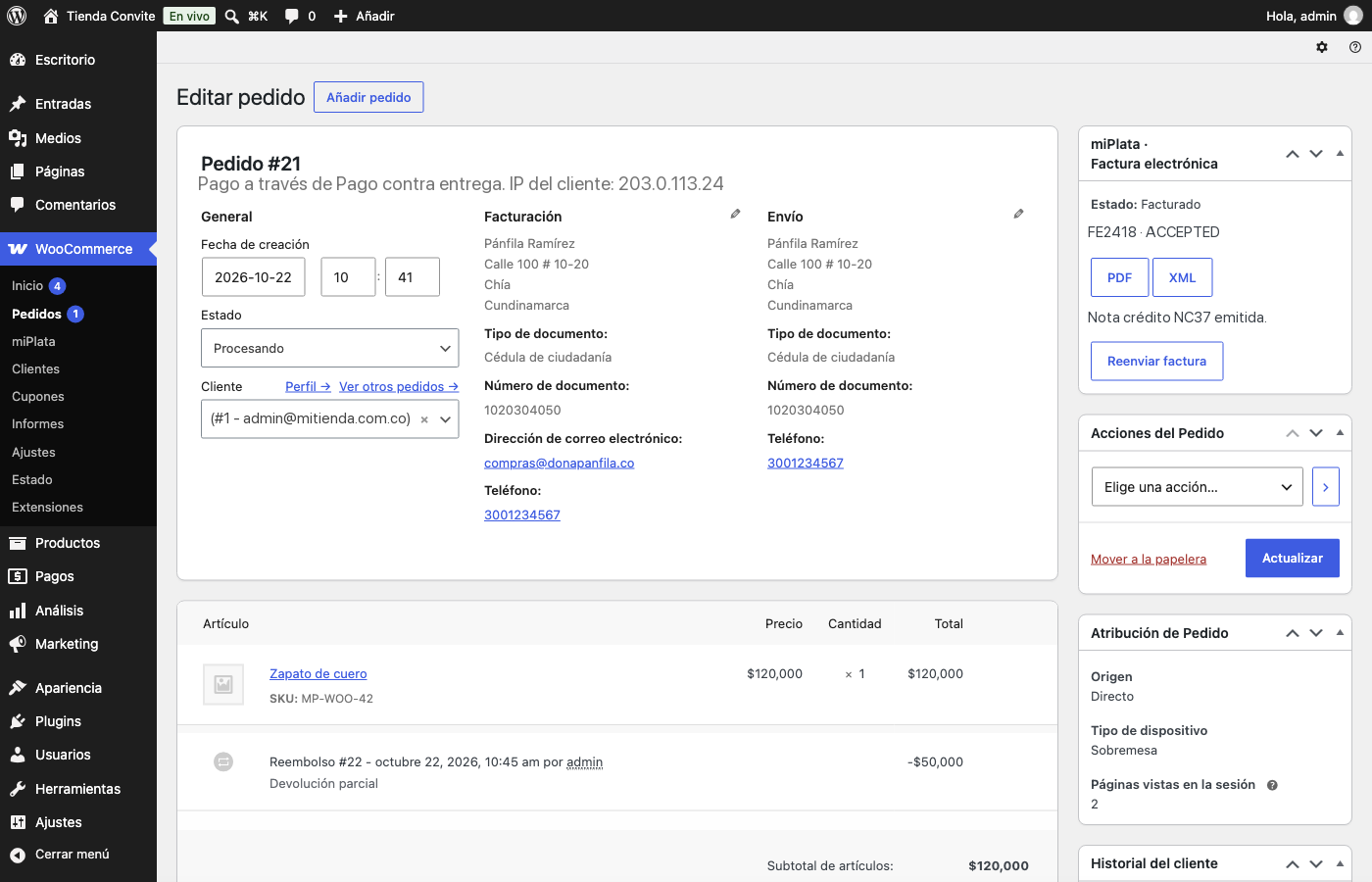Move miPlata panel down
The width and height of the screenshot is (1372, 882).
1316,154
